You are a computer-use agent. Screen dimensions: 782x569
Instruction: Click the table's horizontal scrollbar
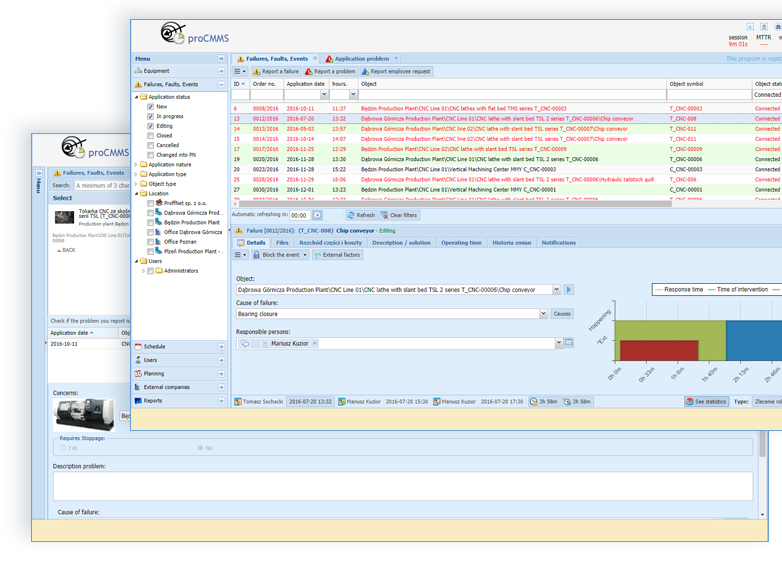click(x=455, y=203)
